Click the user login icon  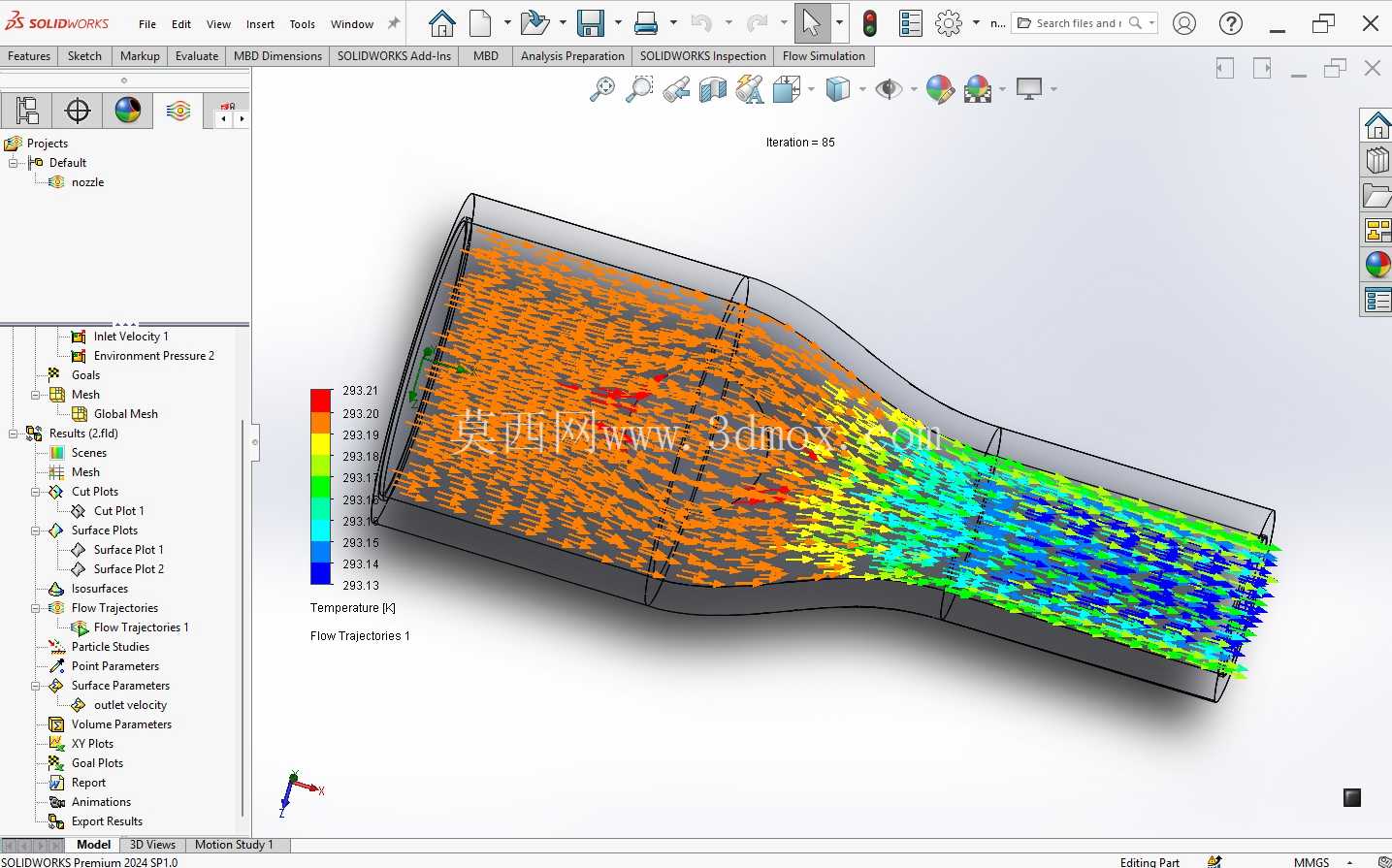[1184, 23]
